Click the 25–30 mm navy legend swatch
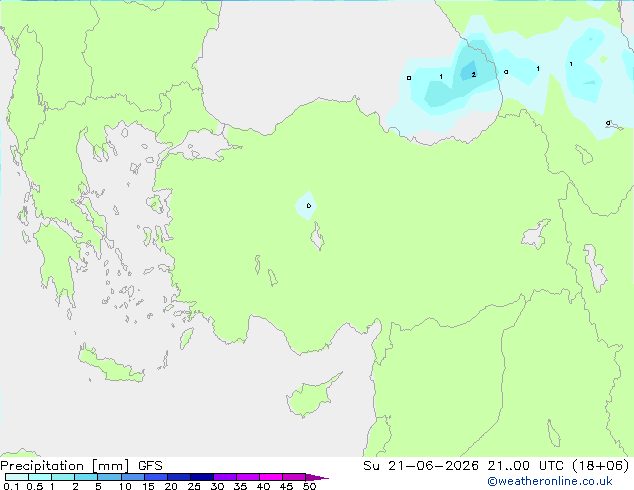The height and width of the screenshot is (490, 634). point(201,477)
